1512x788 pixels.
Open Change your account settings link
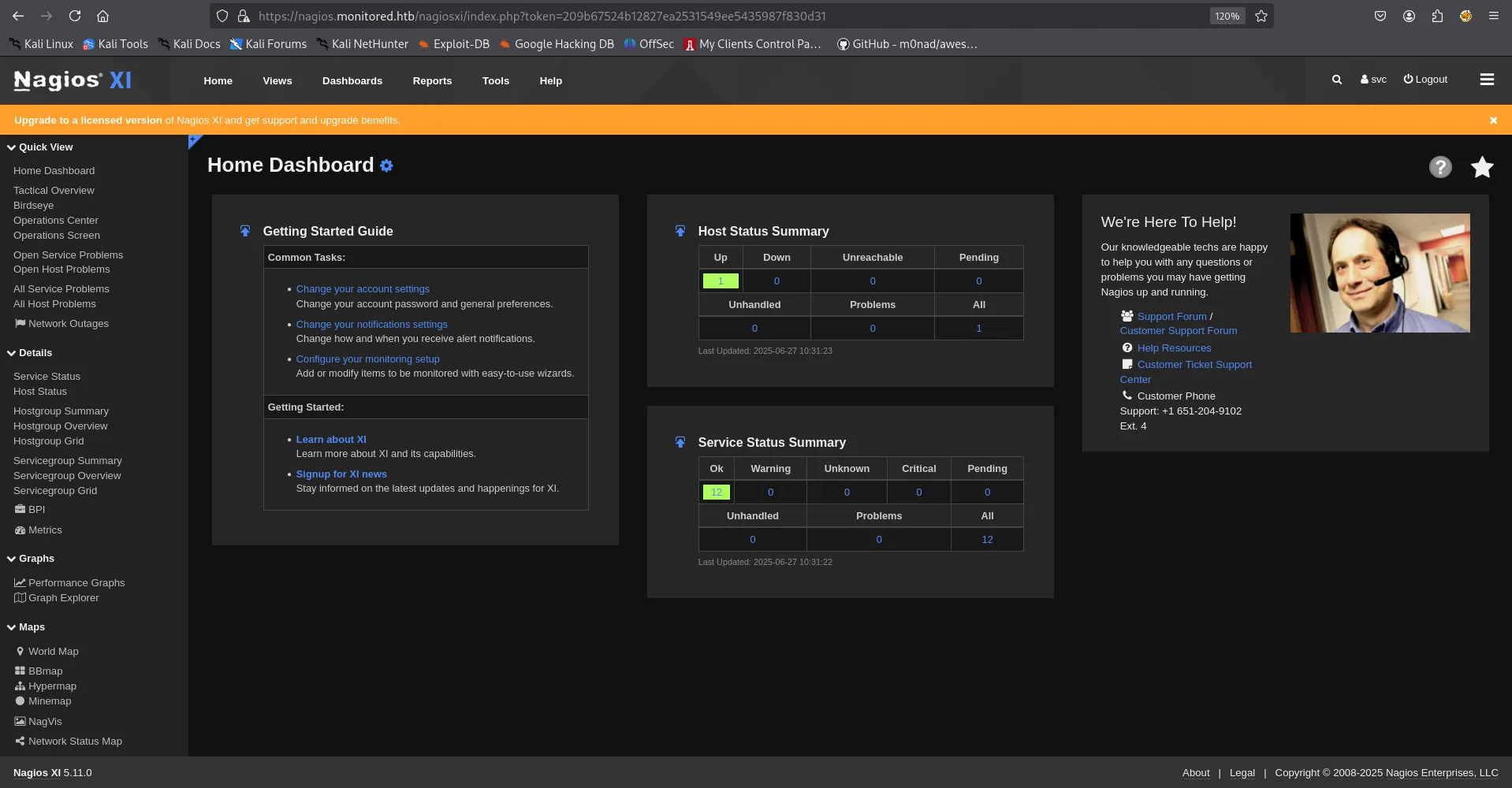coord(363,289)
